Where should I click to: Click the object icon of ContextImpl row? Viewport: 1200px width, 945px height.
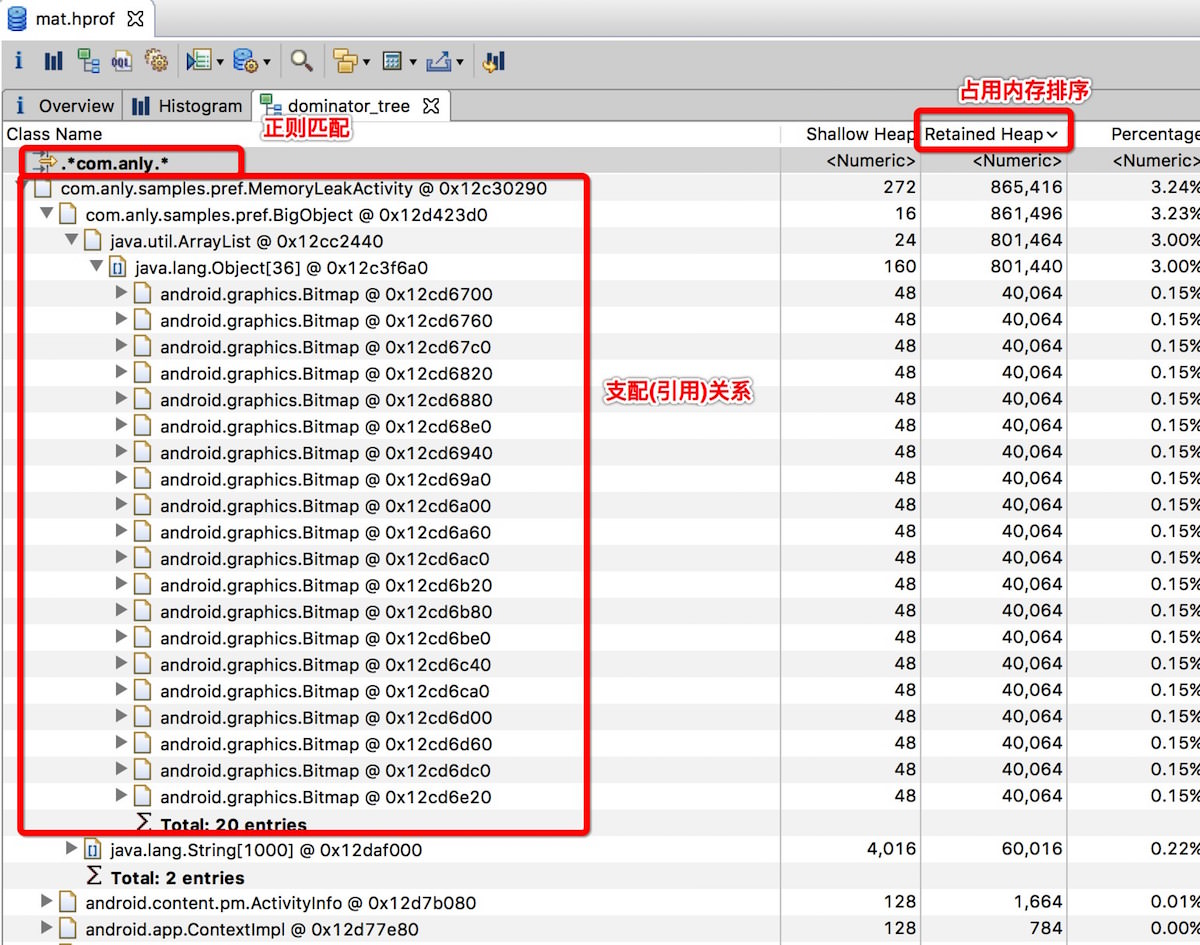(x=67, y=929)
